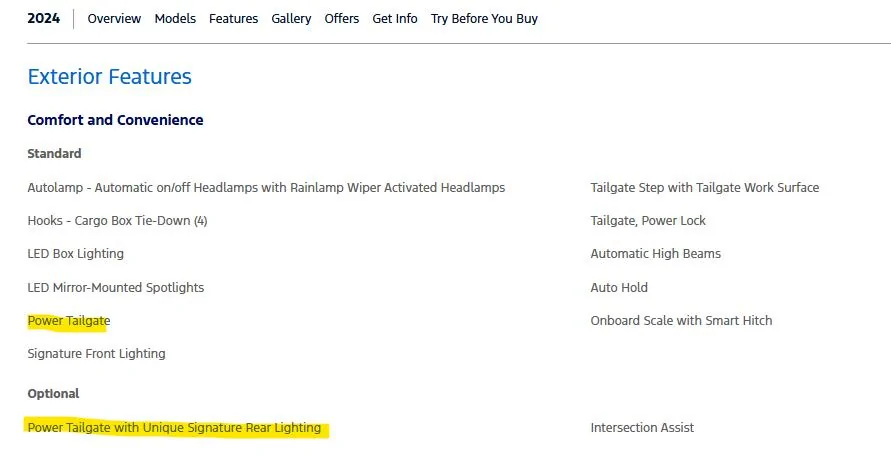Select the Features nav tab
Viewport: 891px width, 457px height.
[x=233, y=19]
